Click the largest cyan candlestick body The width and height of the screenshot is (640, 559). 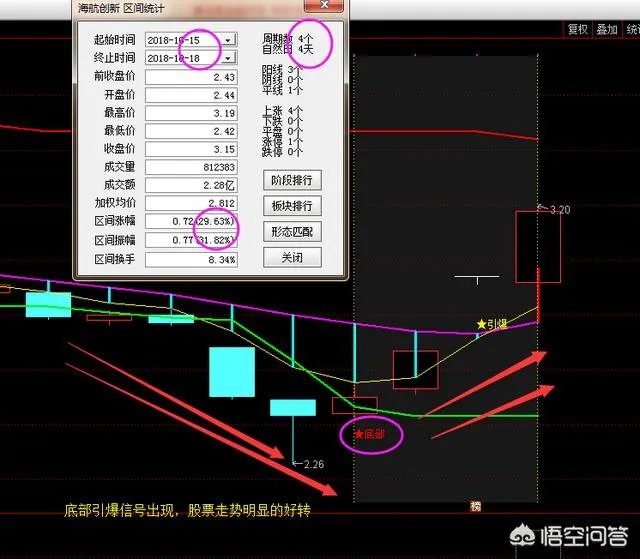tap(232, 372)
